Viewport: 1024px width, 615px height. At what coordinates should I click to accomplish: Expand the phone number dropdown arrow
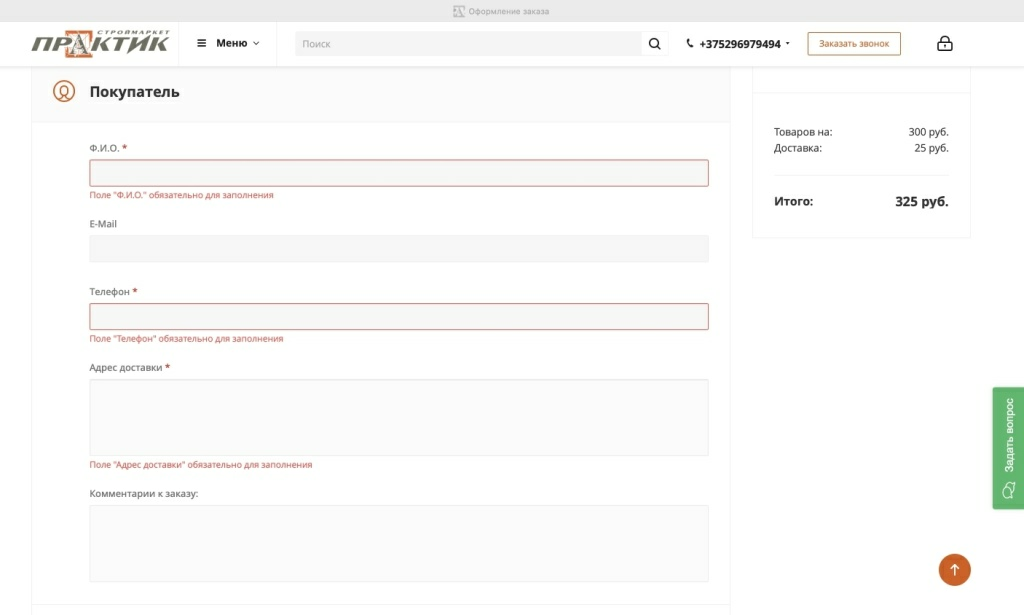pyautogui.click(x=788, y=44)
